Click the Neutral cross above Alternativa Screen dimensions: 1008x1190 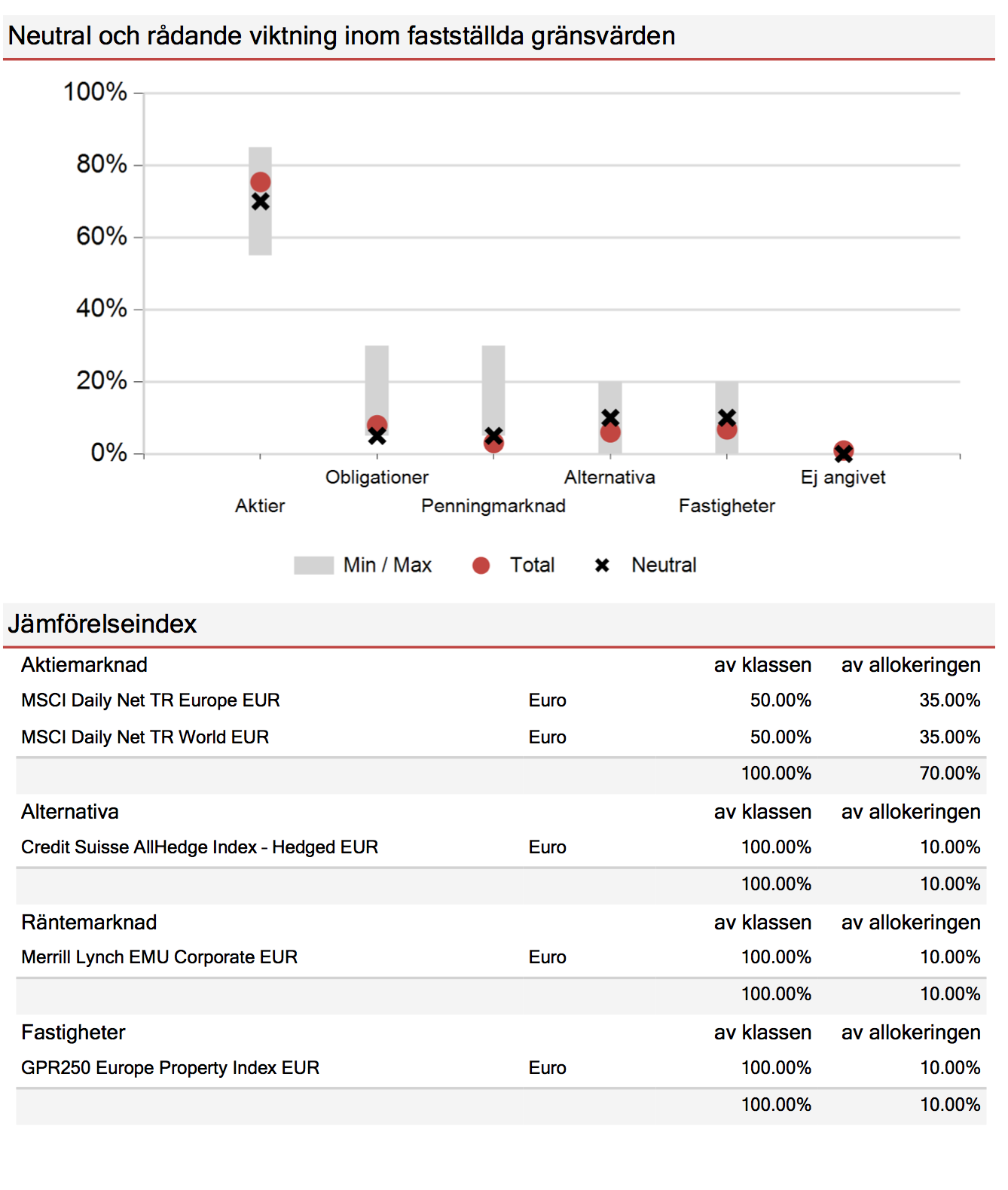(610, 418)
